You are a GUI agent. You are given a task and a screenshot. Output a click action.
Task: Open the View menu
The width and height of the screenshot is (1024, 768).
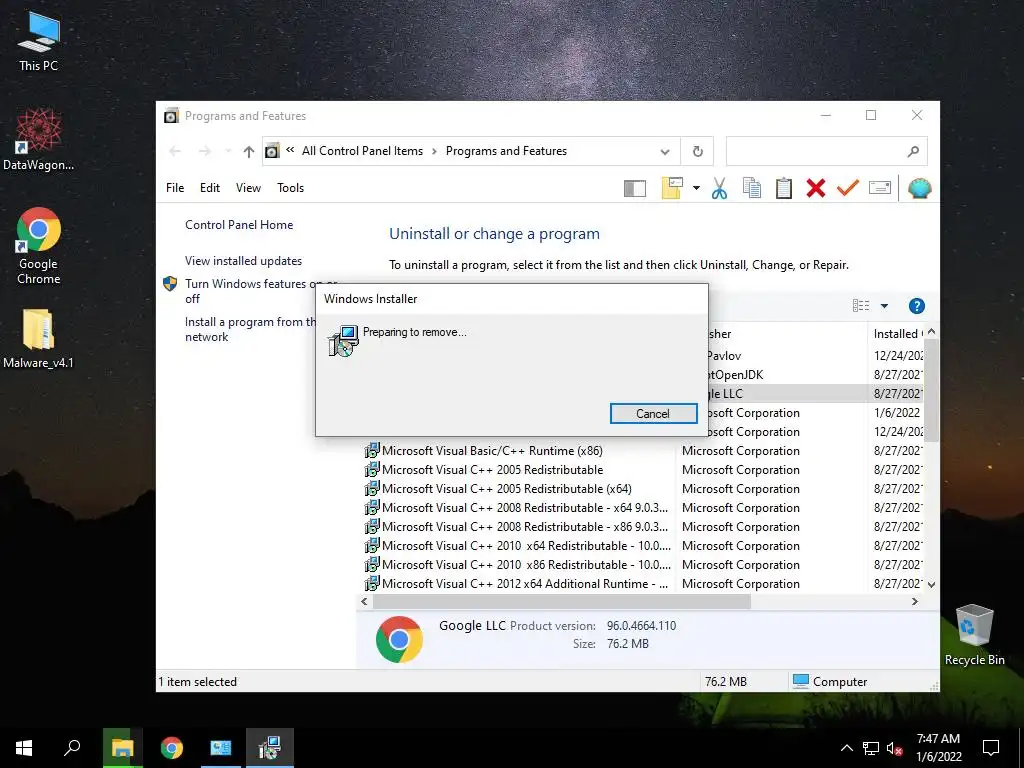(248, 188)
